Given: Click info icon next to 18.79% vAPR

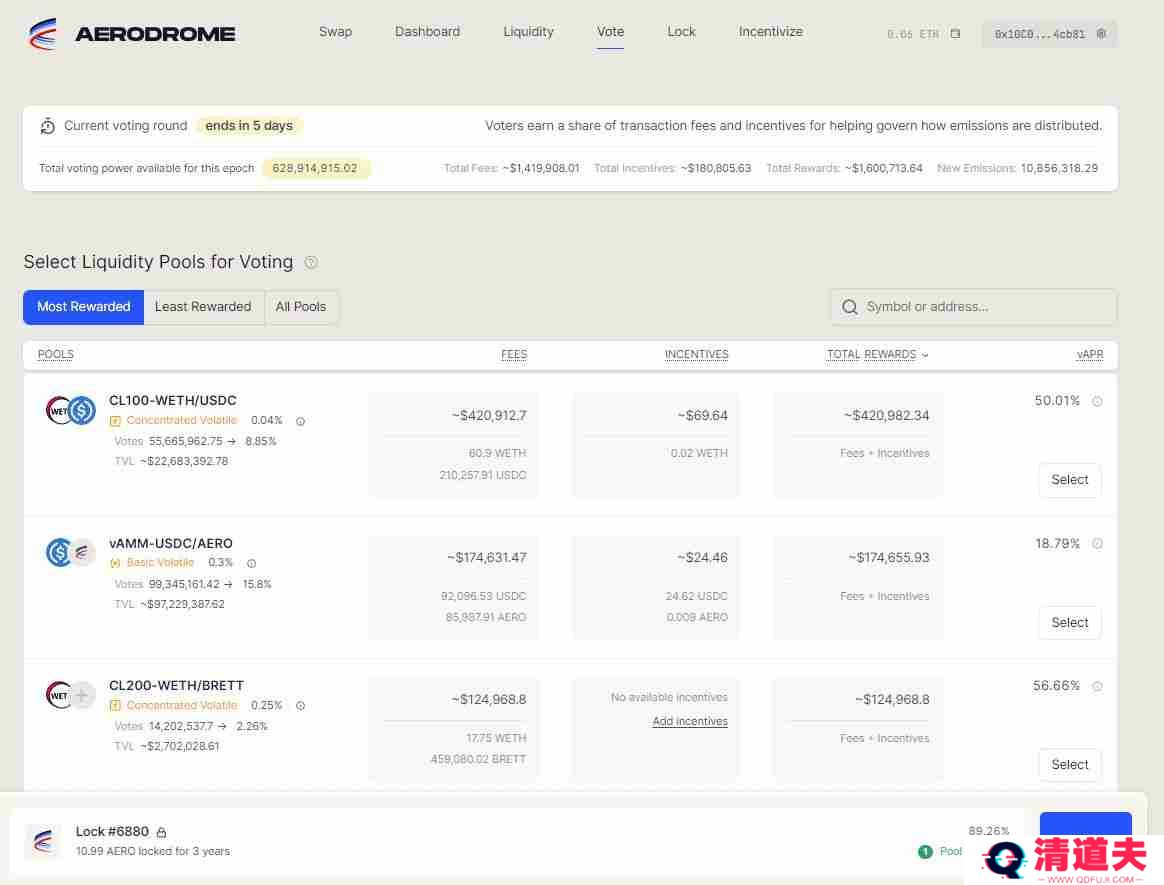Looking at the screenshot, I should [1097, 544].
